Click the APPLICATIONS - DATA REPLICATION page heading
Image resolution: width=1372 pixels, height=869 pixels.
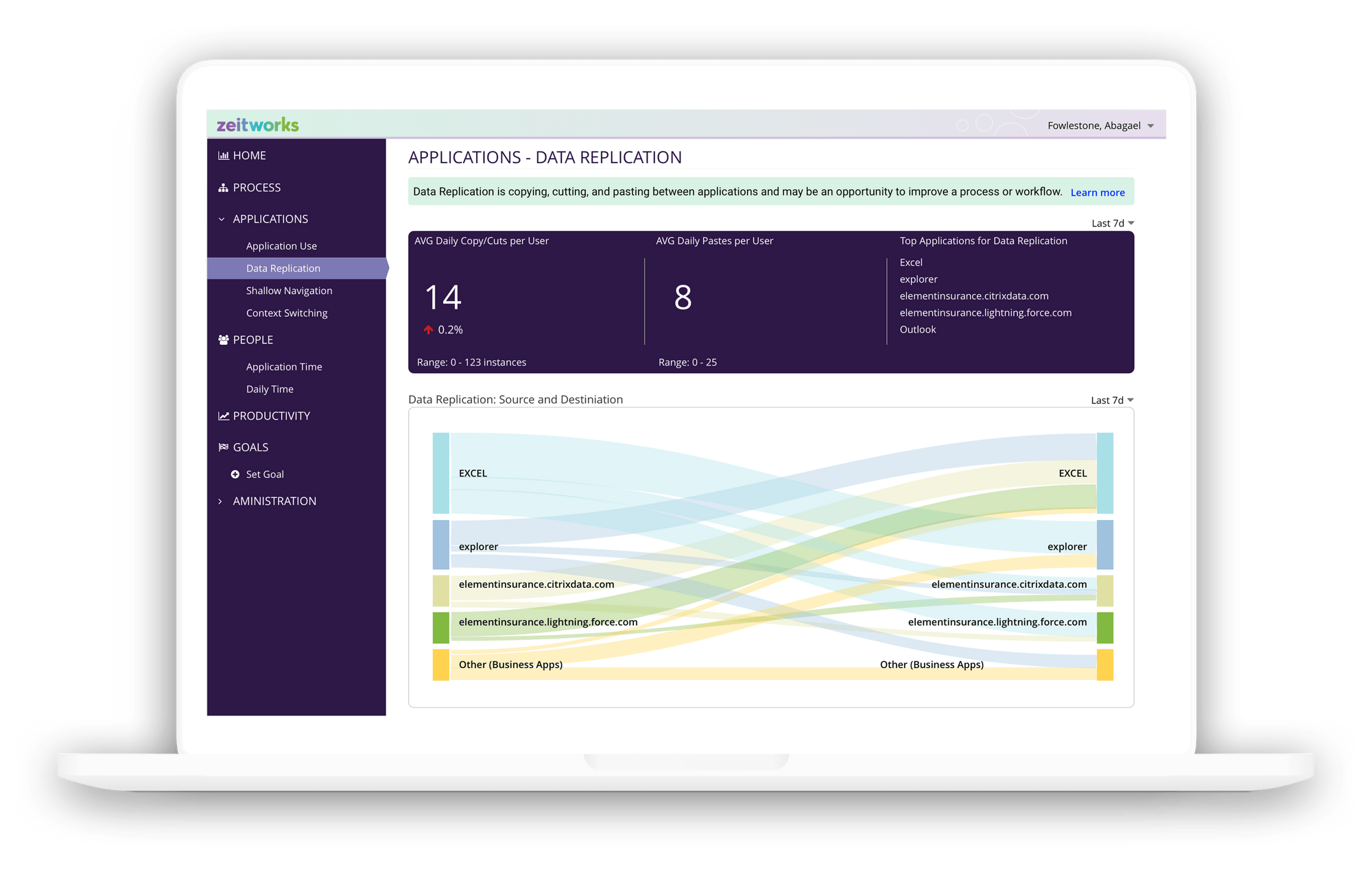[x=545, y=157]
